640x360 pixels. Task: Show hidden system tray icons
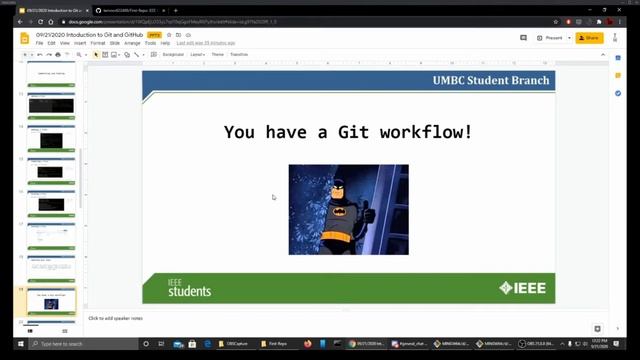click(x=562, y=344)
